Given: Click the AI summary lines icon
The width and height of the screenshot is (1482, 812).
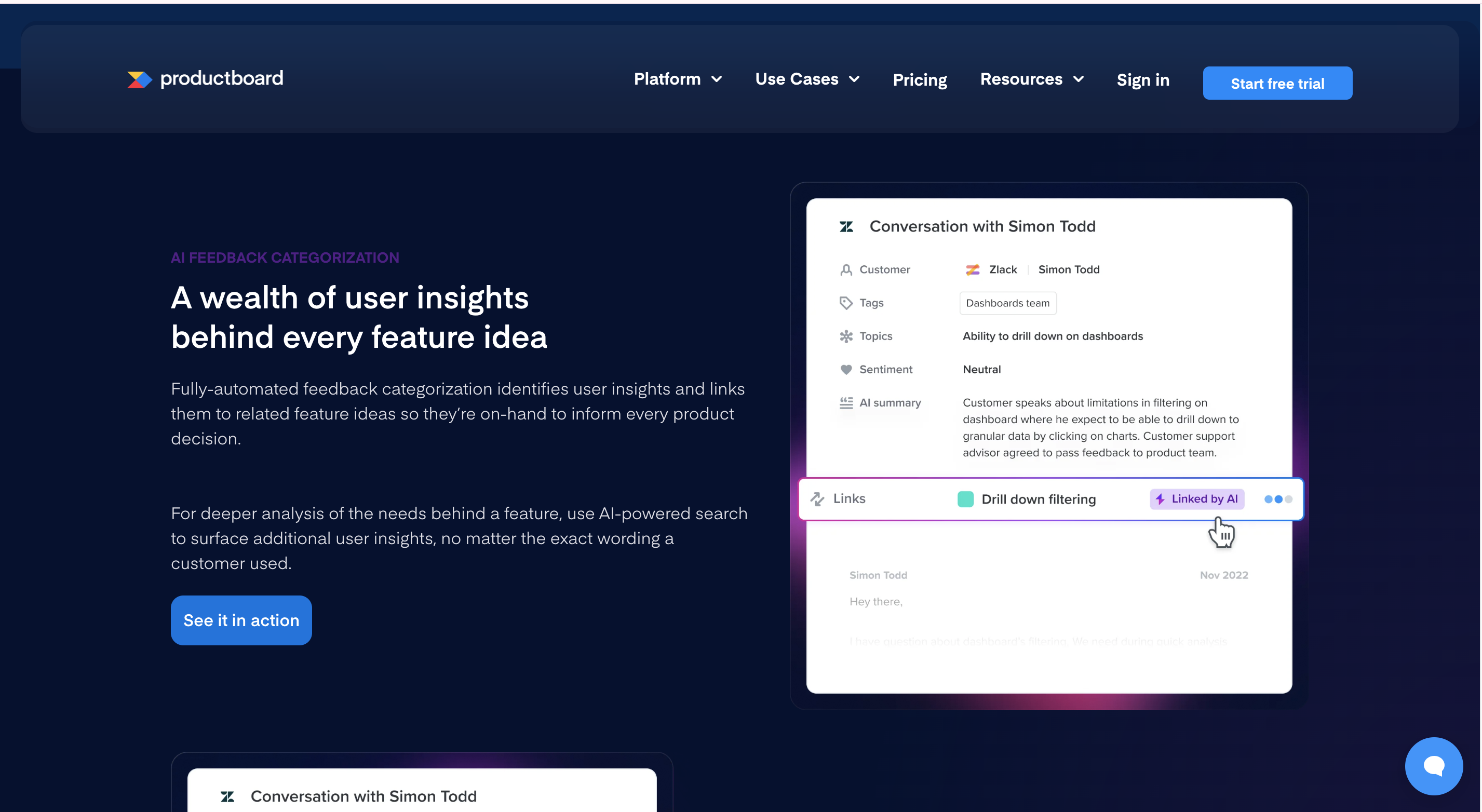Looking at the screenshot, I should tap(846, 403).
